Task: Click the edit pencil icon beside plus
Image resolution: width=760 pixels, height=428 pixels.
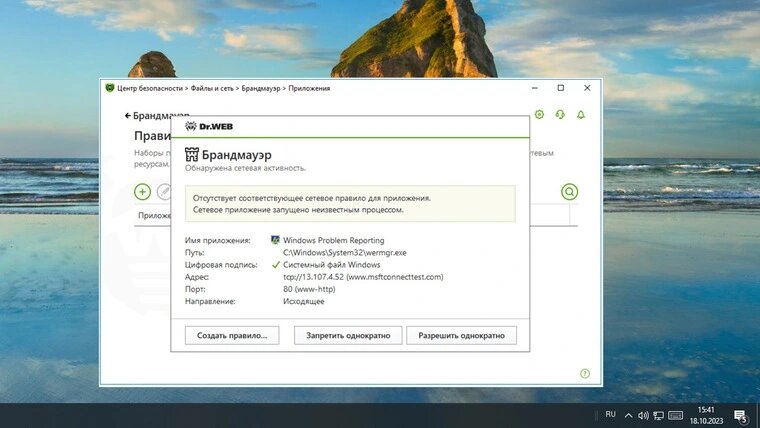Action: click(164, 192)
